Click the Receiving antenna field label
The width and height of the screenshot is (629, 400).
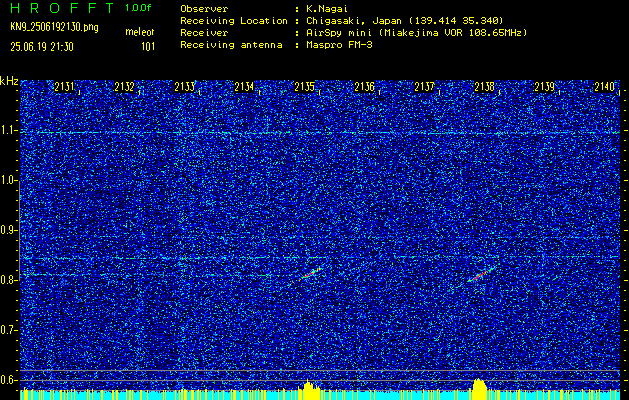pyautogui.click(x=231, y=45)
